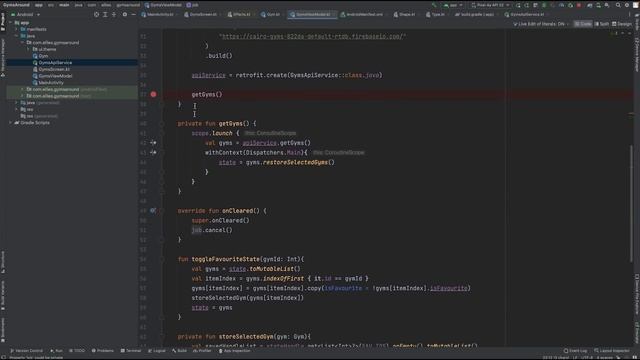Collapse the java folder in Project tree
The width and height of the screenshot is (640, 360).
17,36
